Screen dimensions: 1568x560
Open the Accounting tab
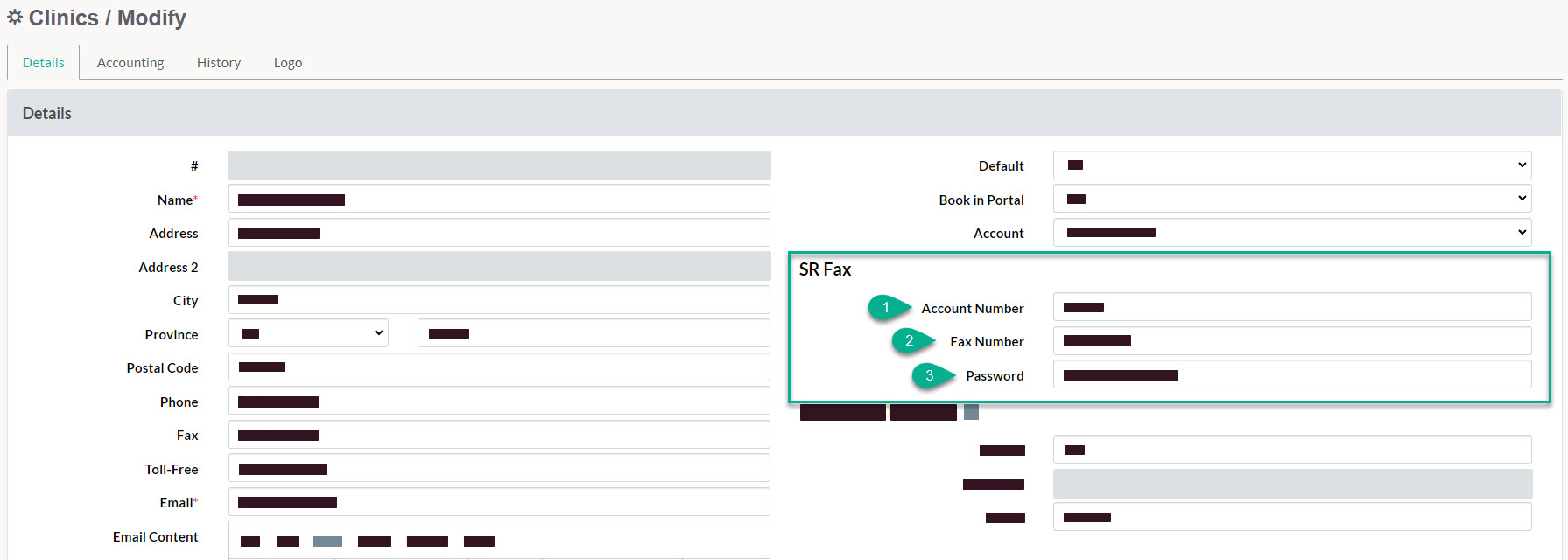(x=130, y=63)
